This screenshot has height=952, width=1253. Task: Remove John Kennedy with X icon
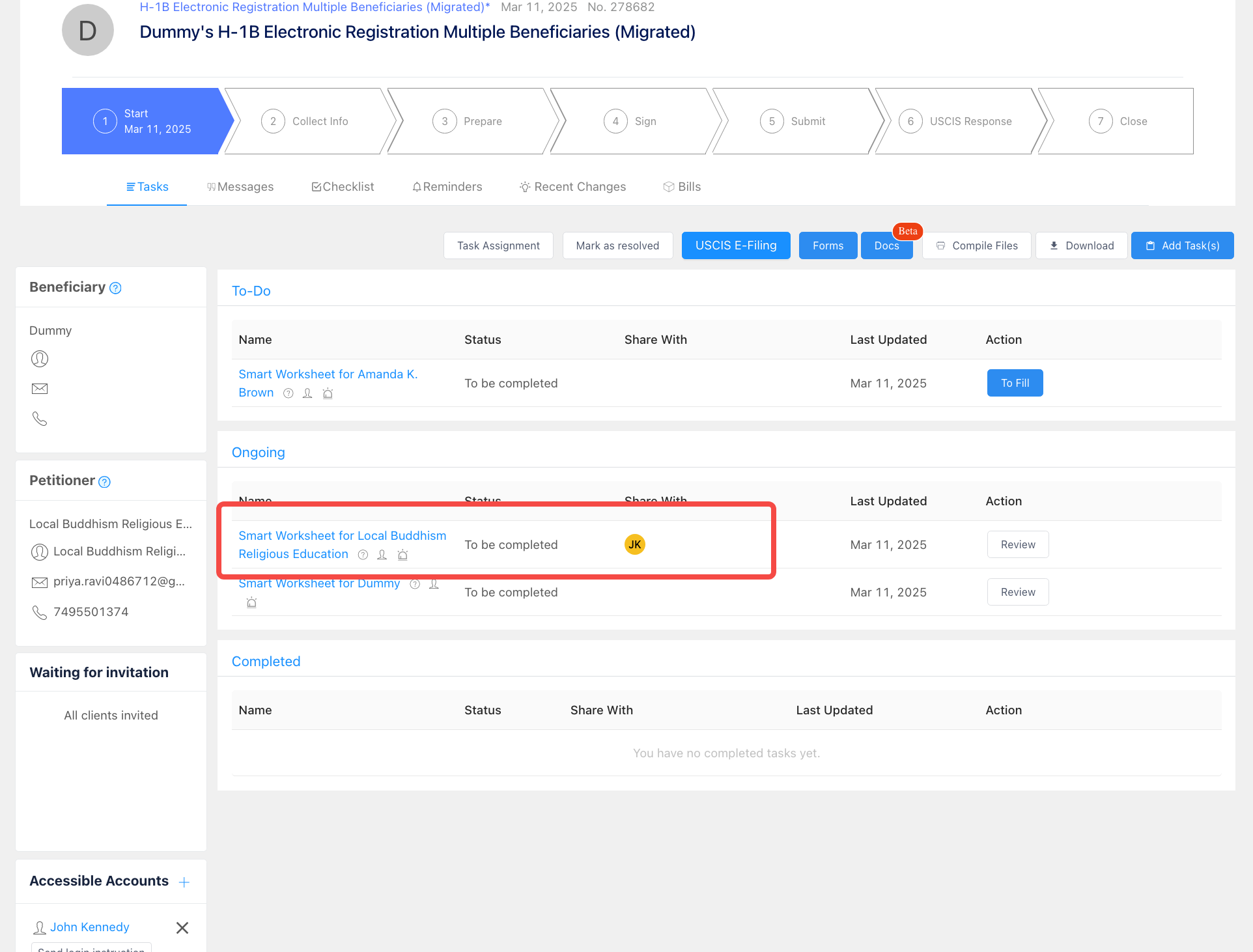(x=182, y=928)
